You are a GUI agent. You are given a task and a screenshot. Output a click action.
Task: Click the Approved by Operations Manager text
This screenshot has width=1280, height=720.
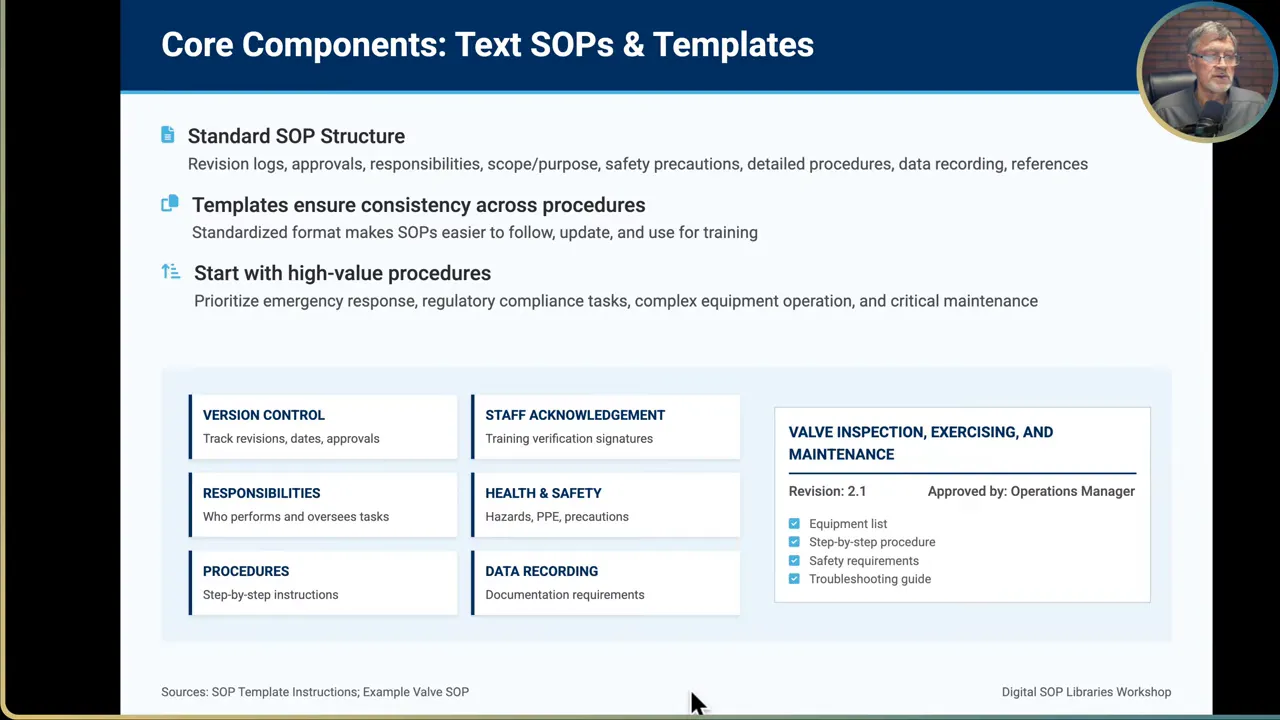pyautogui.click(x=1031, y=491)
